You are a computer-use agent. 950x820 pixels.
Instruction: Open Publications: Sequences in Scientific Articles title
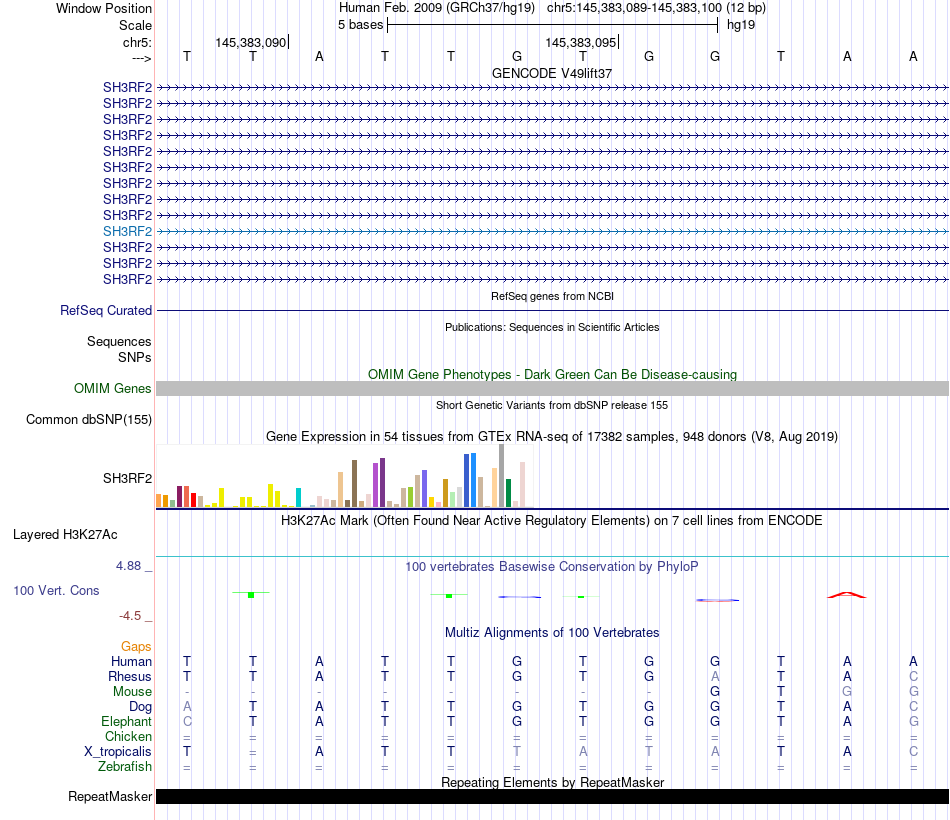pyautogui.click(x=552, y=327)
